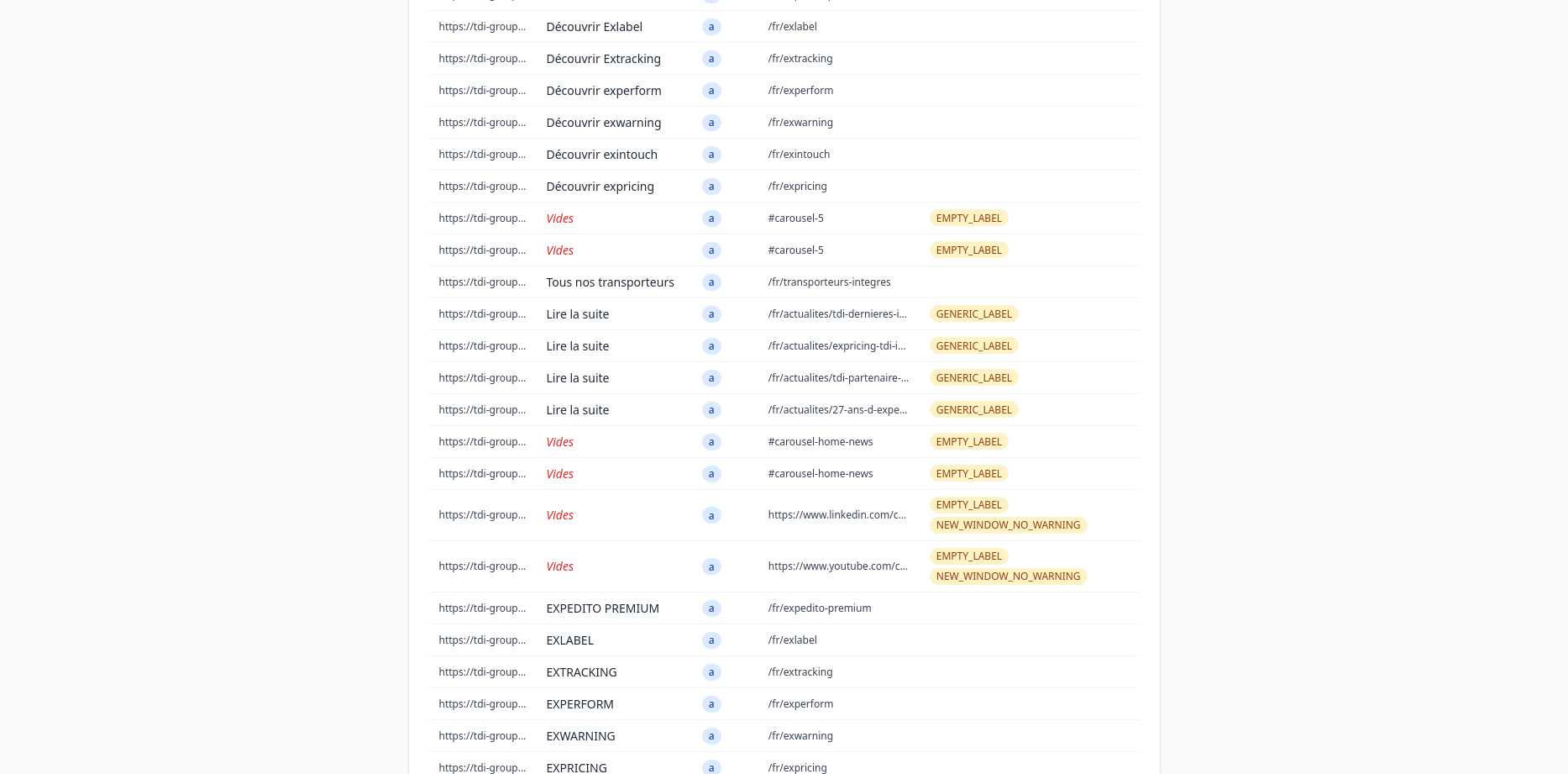
Task: Select the "a" tag badge in the YouTube row
Action: pyautogui.click(x=711, y=566)
